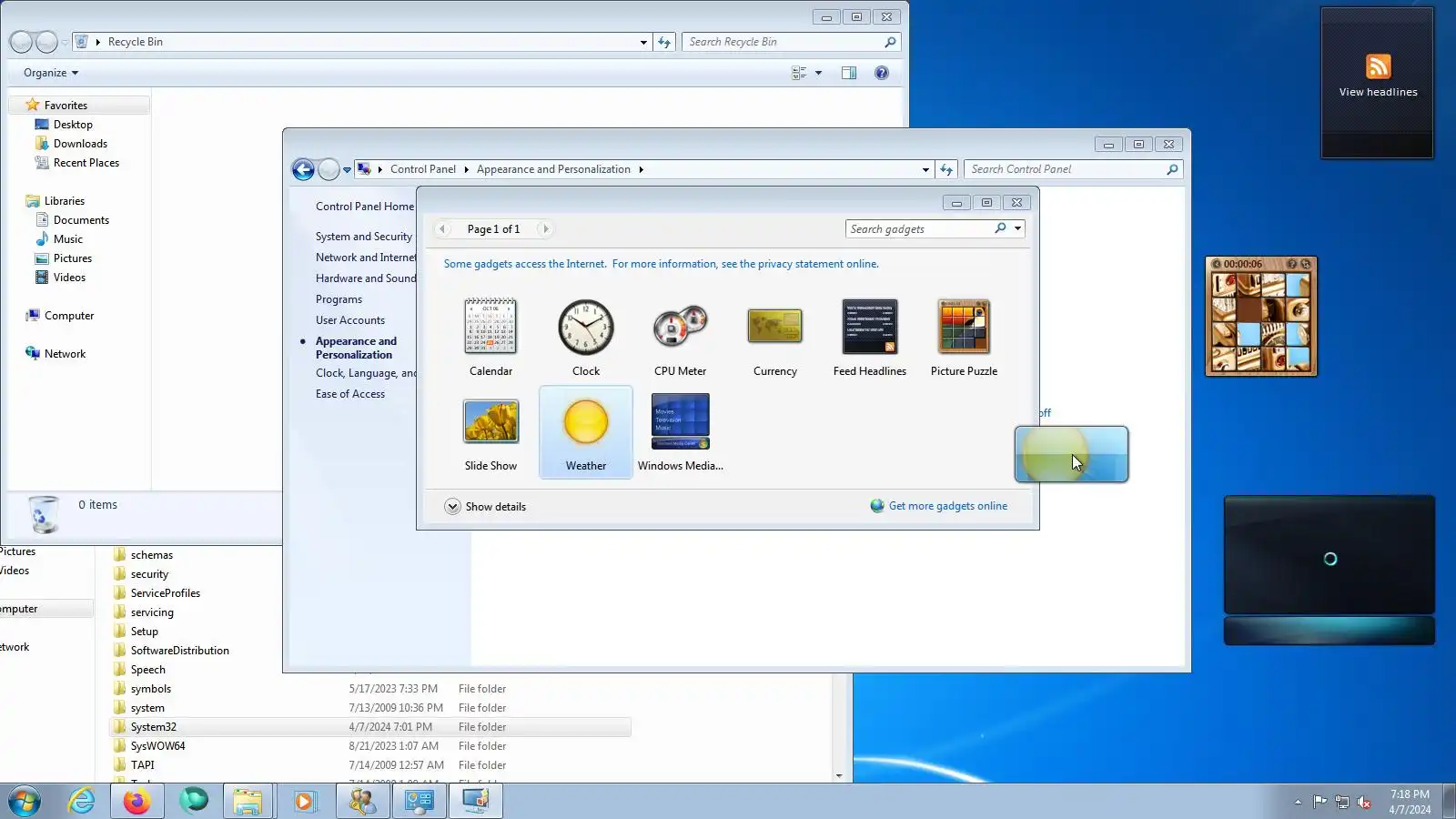Viewport: 1456px width, 819px height.
Task: Go to Ease of Access category
Action: [350, 394]
